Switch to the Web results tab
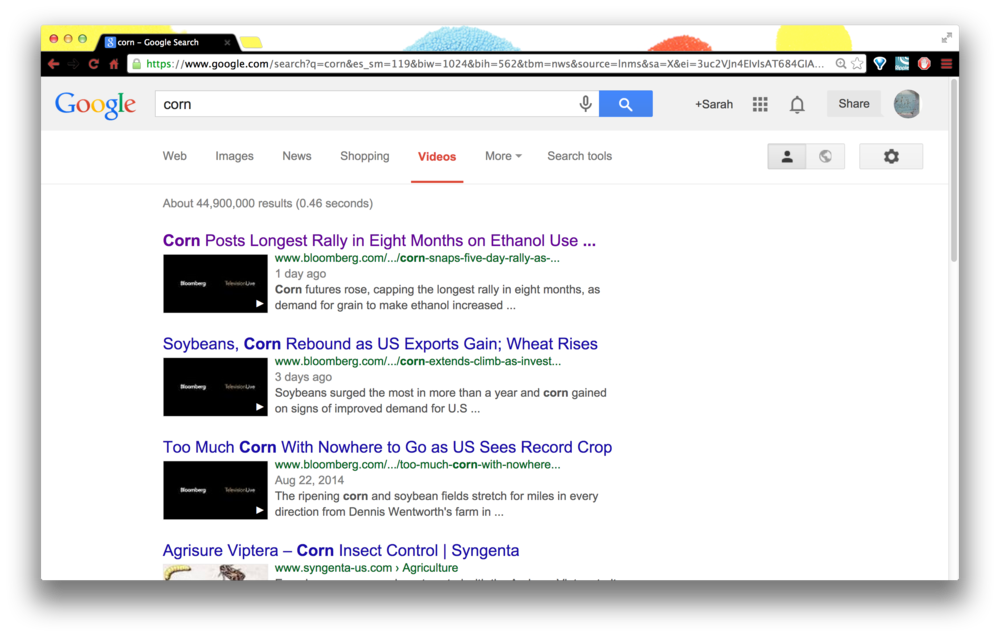Screen dimensions: 1000x637 click(x=175, y=156)
